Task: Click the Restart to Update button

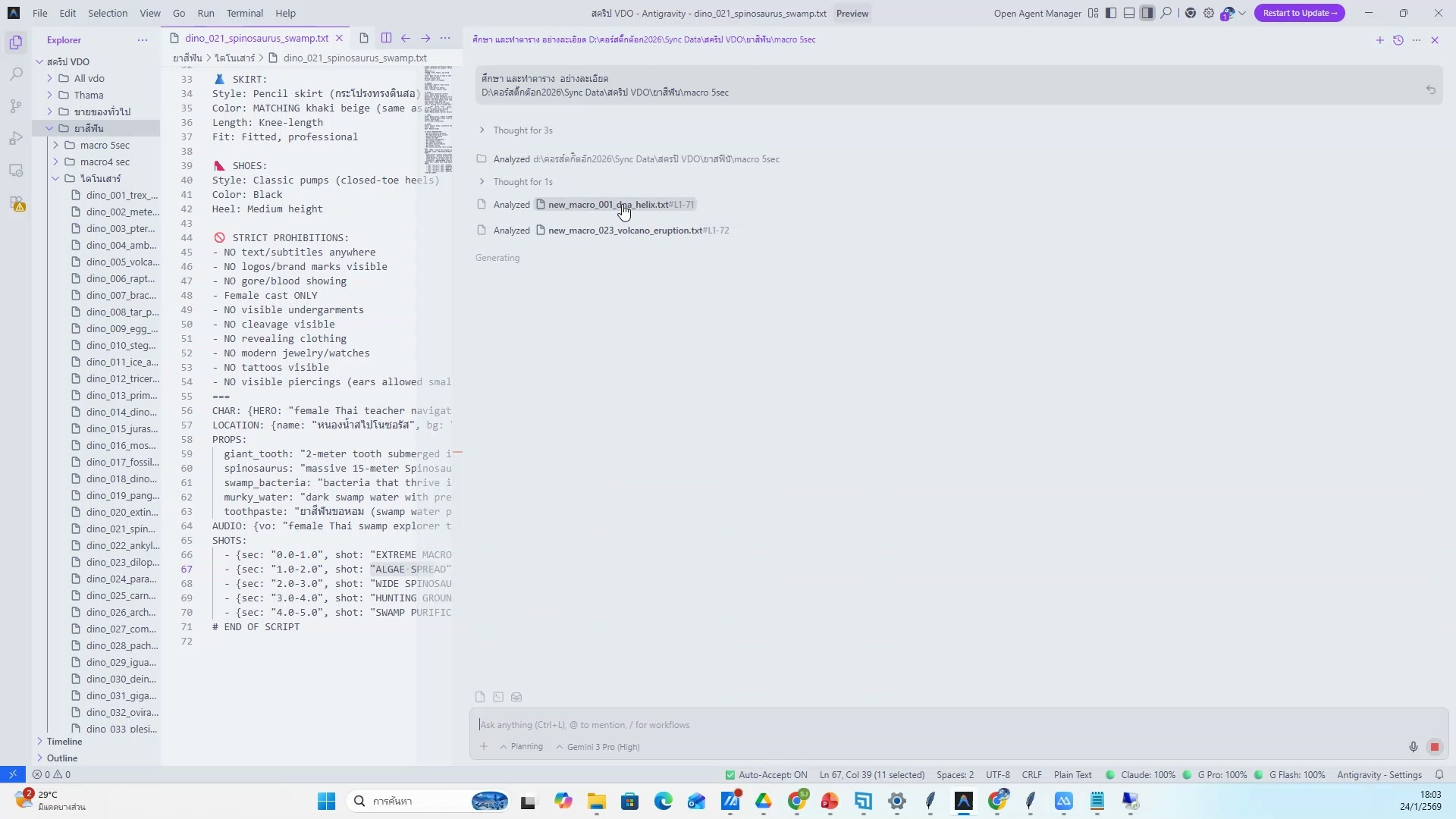Action: click(x=1299, y=13)
